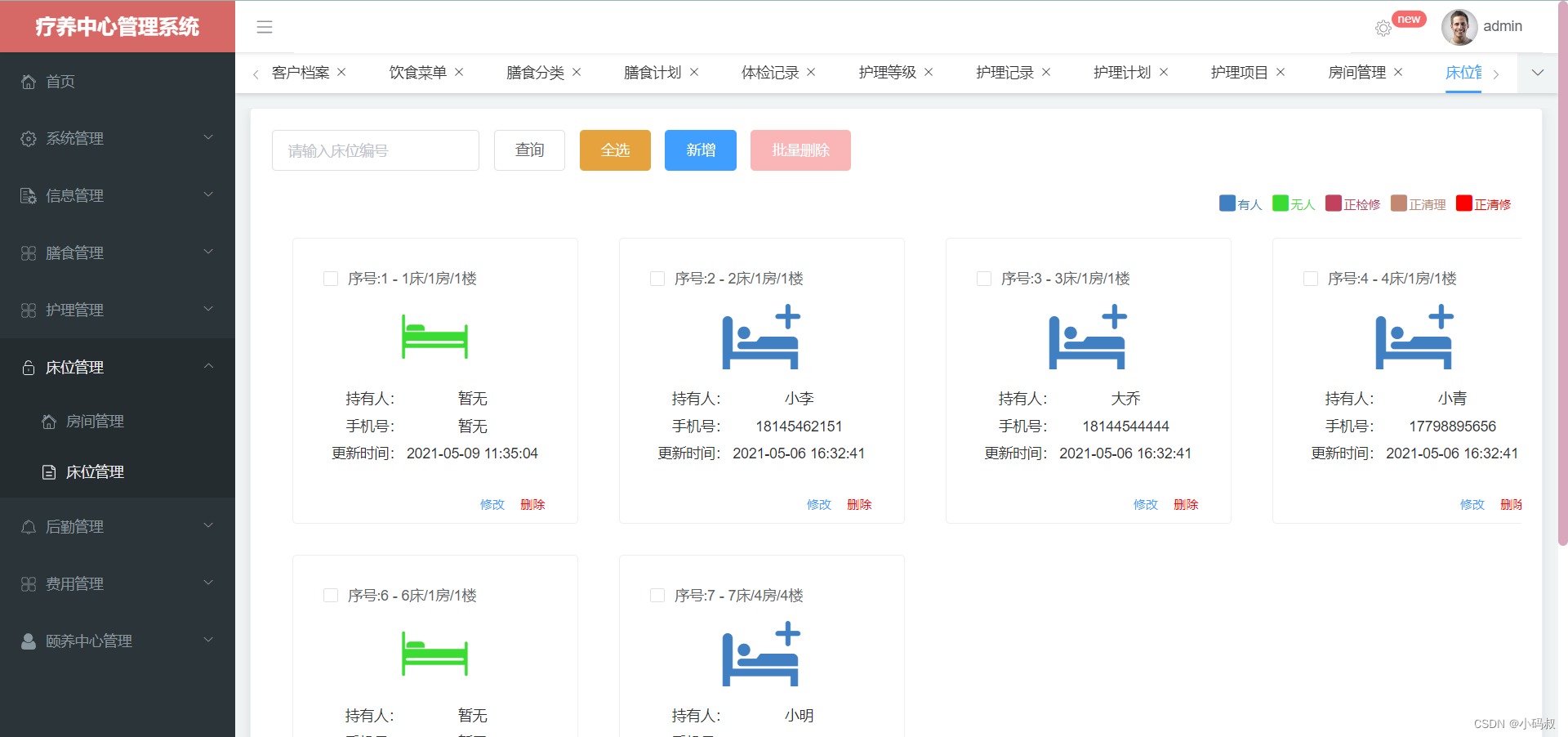The width and height of the screenshot is (1568, 737).
Task: Click 修改 link on card 序号:3
Action: 1146,505
